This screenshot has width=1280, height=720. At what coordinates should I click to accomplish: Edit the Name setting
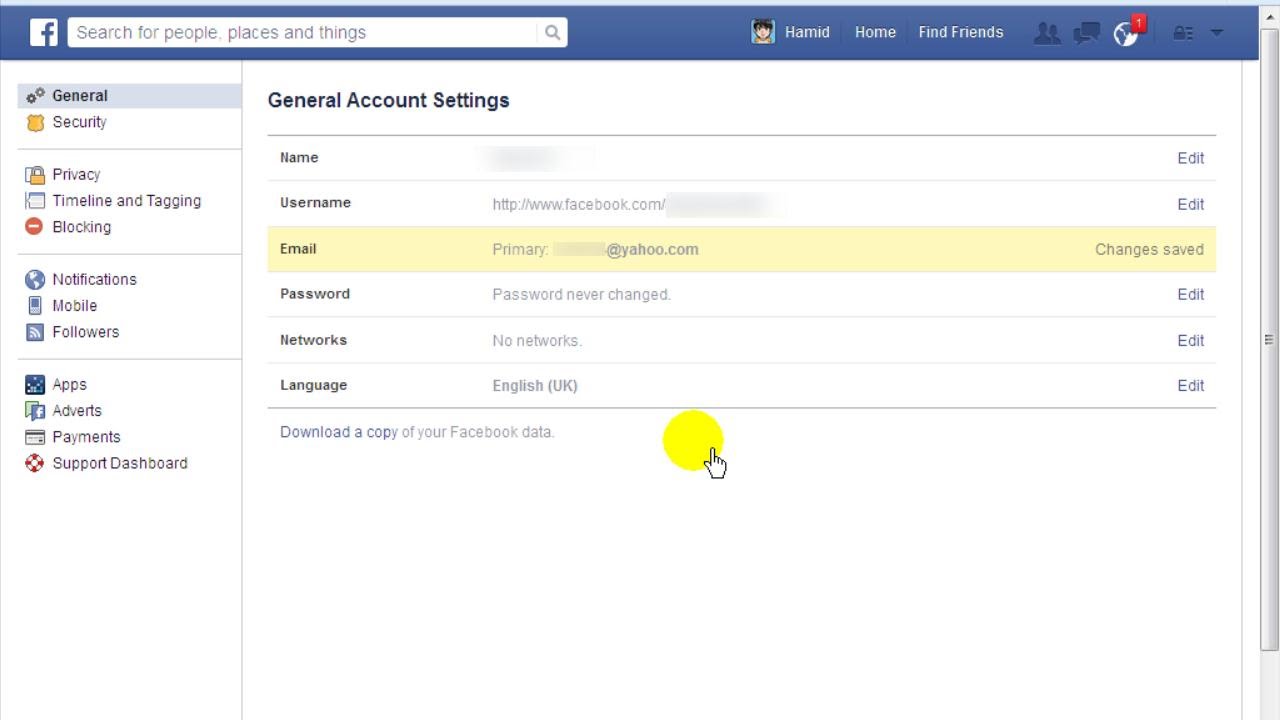click(x=1190, y=158)
